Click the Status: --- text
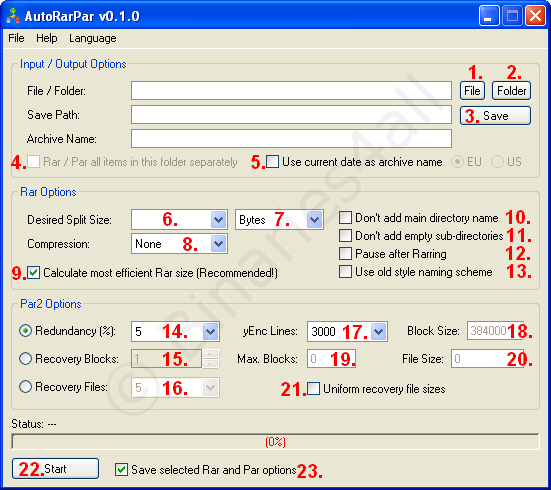The image size is (551, 490). point(34,424)
